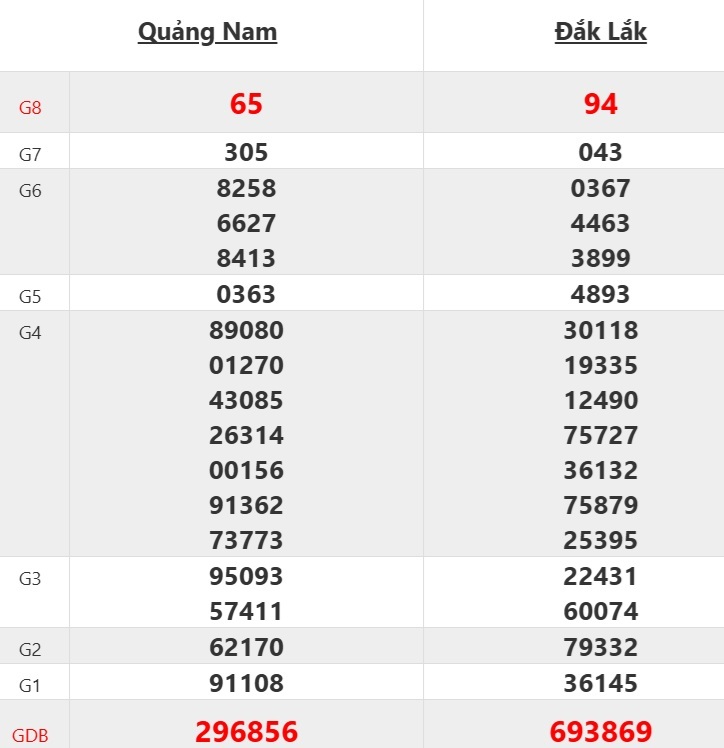Click Quảng Nam special prize 296856
724x748 pixels.
tap(246, 731)
